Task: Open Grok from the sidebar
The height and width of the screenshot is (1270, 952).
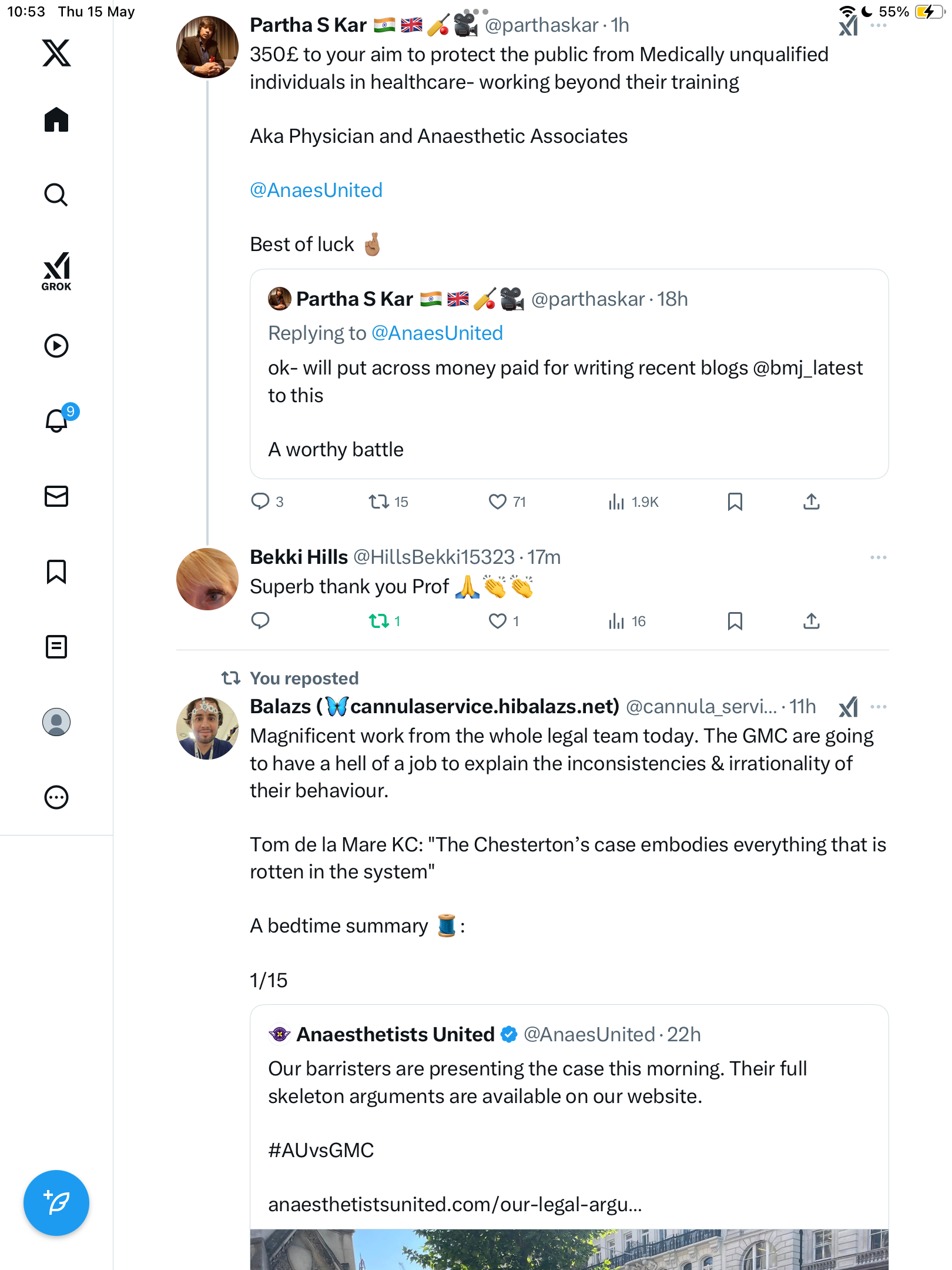Action: tap(56, 271)
